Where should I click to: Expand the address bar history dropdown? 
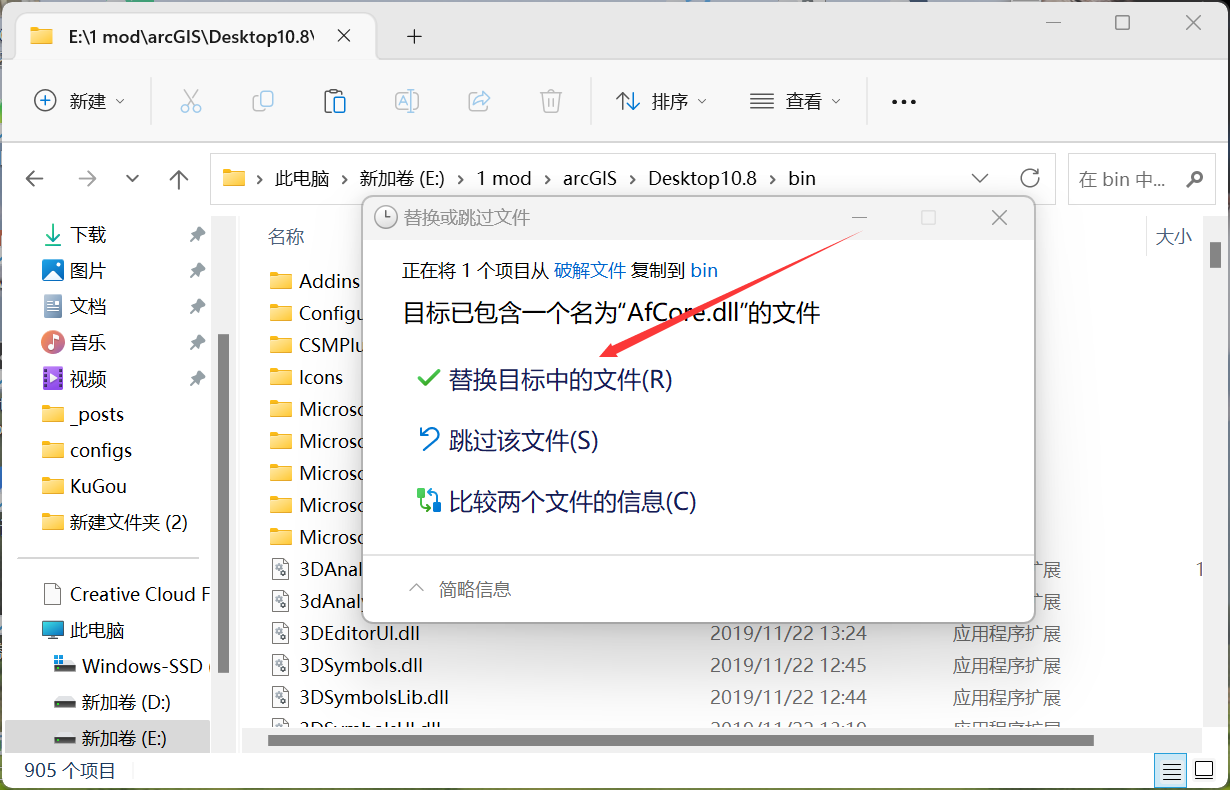point(980,179)
